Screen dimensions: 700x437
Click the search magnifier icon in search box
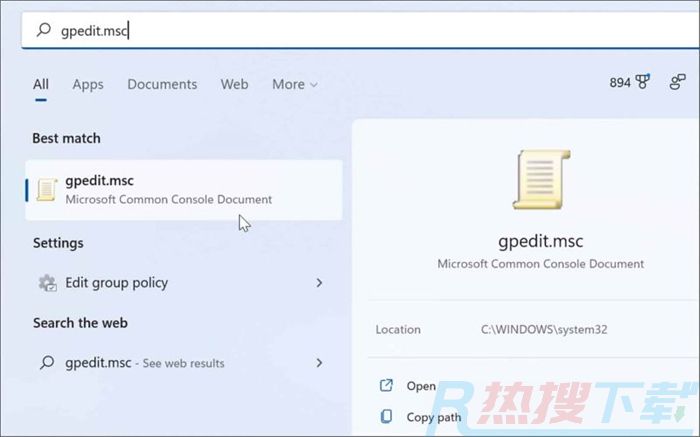(x=44, y=30)
